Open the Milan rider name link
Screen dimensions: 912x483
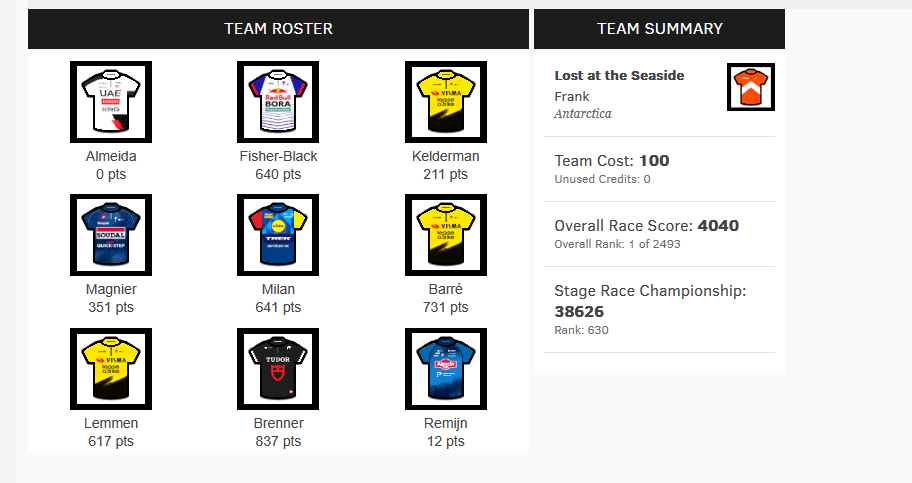pos(278,289)
